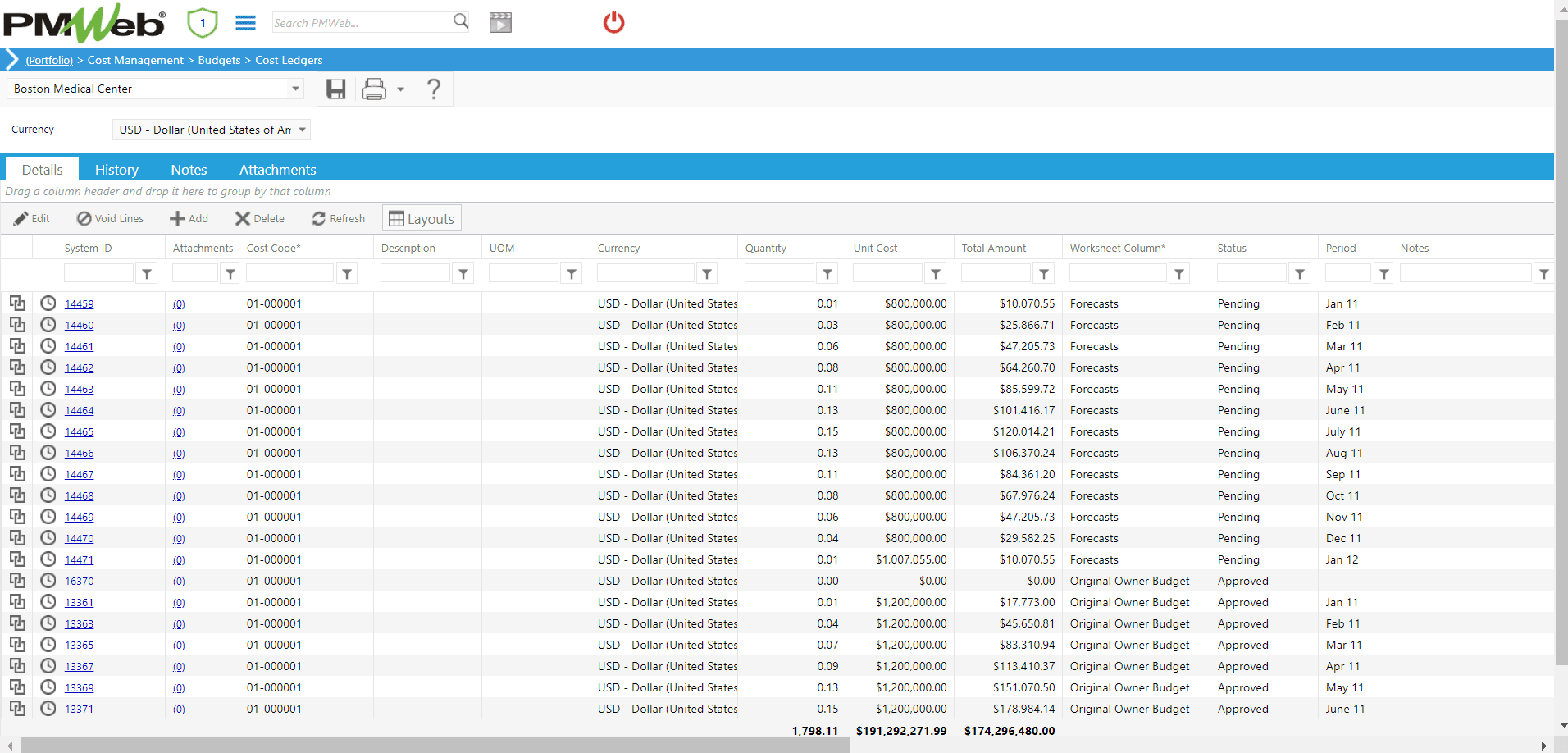The width and height of the screenshot is (1568, 753).
Task: Open record link 14459
Action: tap(80, 303)
